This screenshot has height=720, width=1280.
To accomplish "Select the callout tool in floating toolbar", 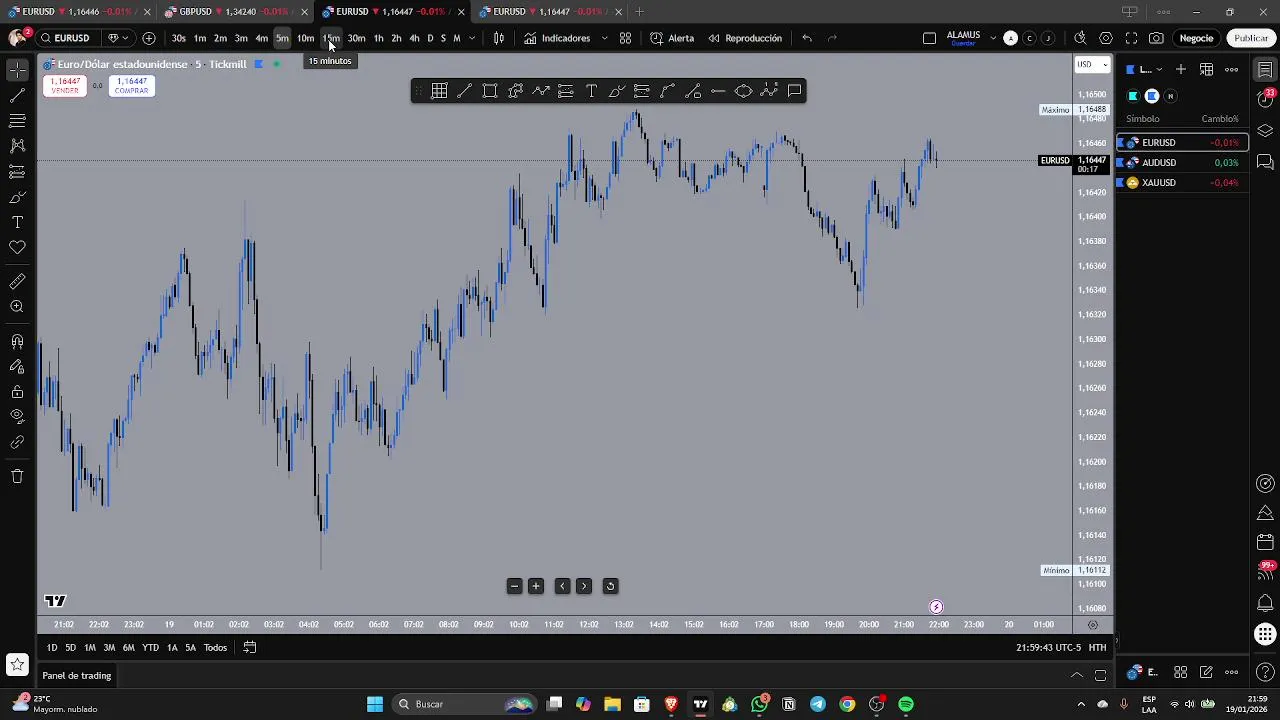I will [794, 91].
